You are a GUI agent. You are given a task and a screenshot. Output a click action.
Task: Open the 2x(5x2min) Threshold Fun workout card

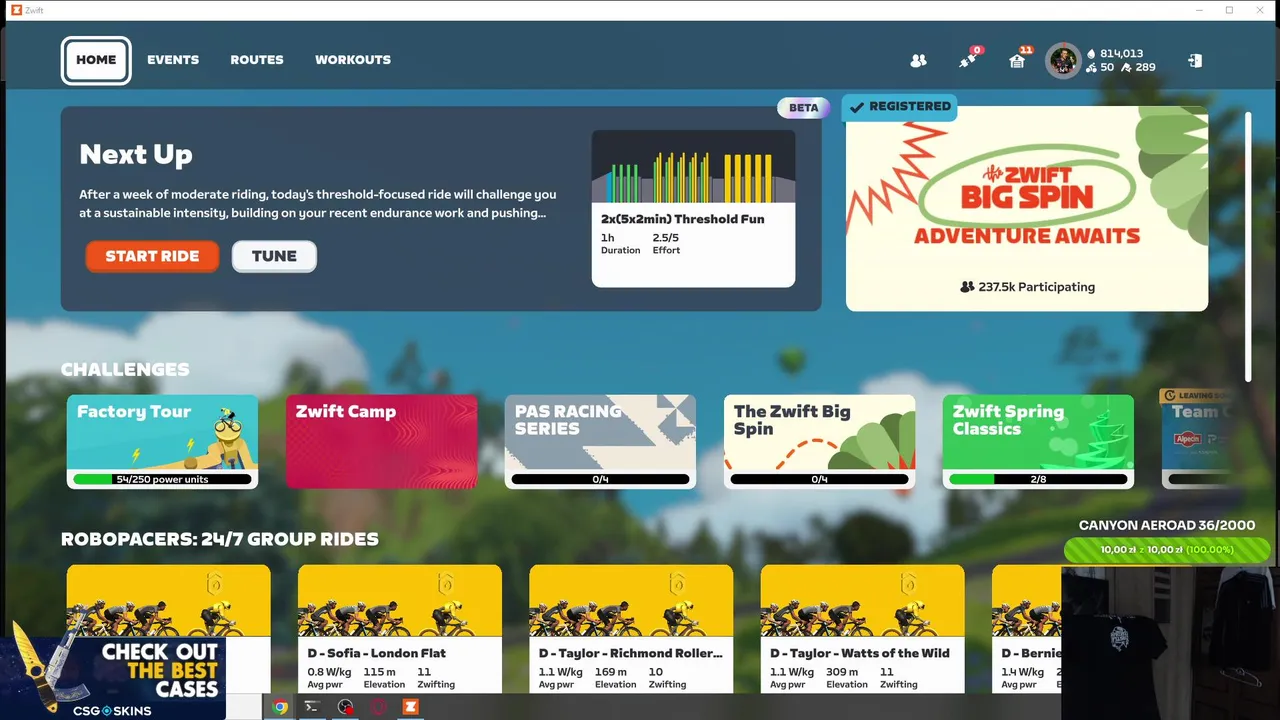[693, 208]
